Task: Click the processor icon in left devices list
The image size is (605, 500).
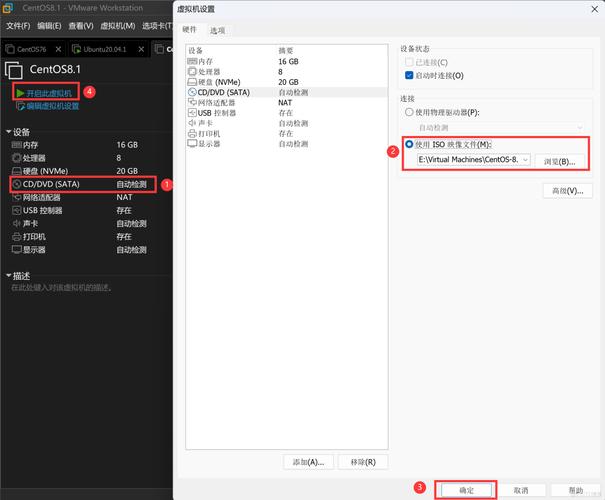Action: coord(16,158)
